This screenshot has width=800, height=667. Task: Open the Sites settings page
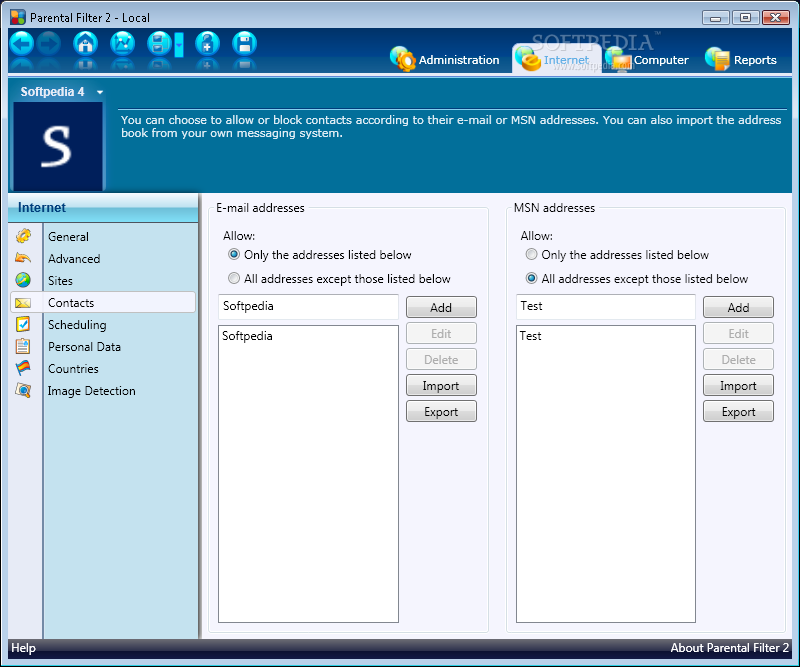[60, 281]
